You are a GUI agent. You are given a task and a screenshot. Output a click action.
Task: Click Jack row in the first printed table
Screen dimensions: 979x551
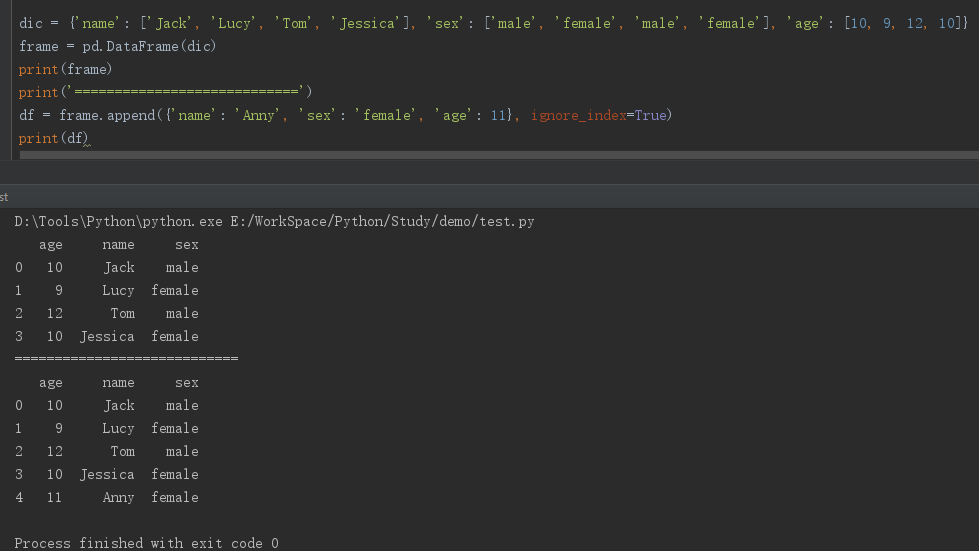(107, 267)
